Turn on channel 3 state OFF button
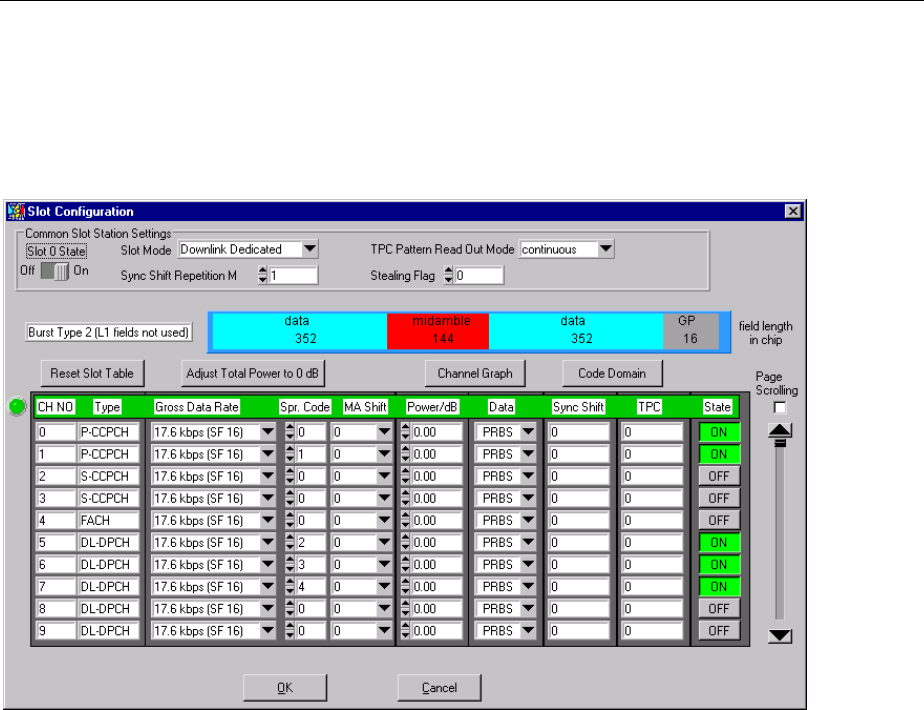The width and height of the screenshot is (924, 710). point(719,498)
